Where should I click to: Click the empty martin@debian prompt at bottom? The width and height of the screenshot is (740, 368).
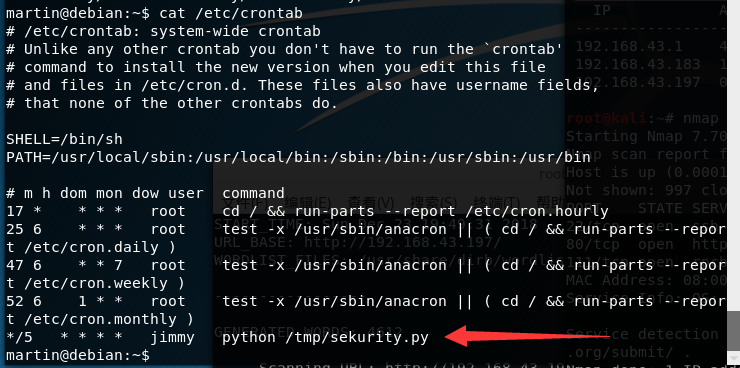pyautogui.click(x=78, y=355)
